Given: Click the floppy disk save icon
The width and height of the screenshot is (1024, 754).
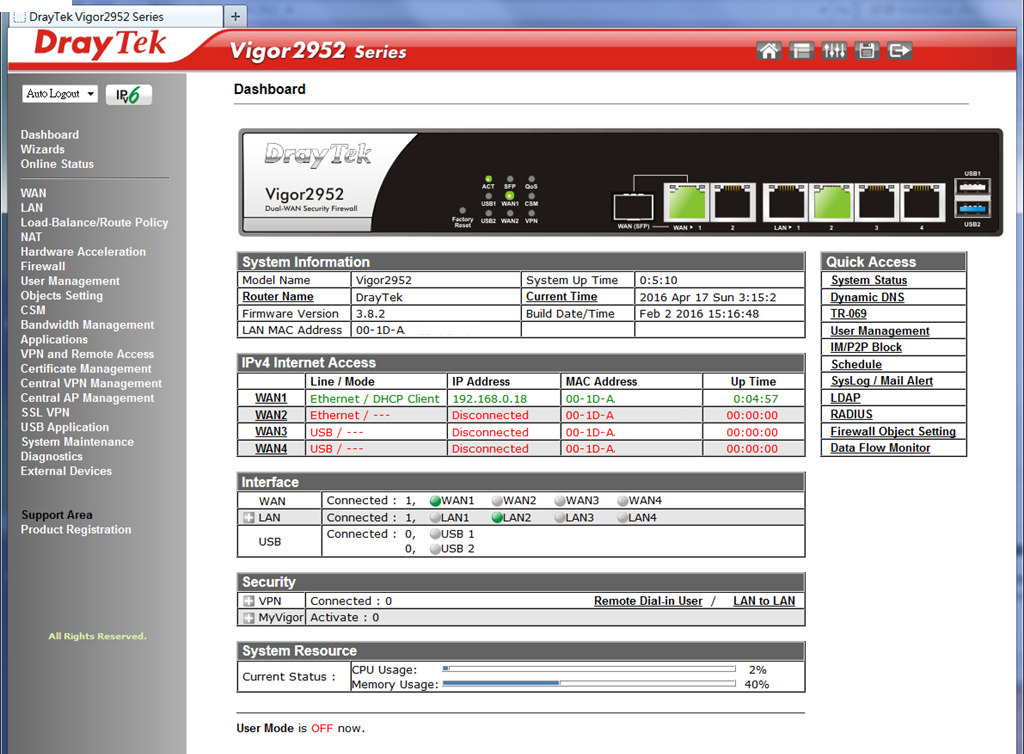Looking at the screenshot, I should coord(867,50).
